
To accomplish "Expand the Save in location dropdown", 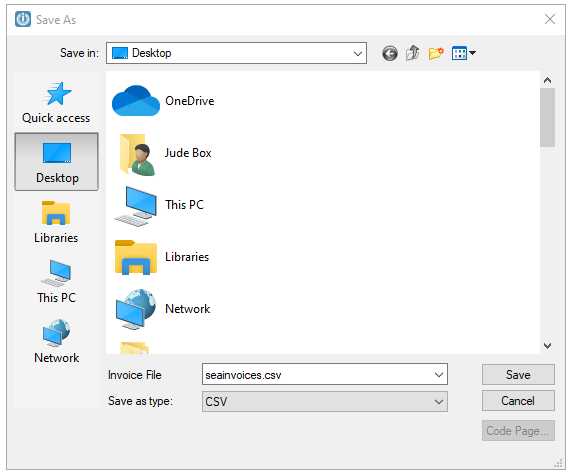I will tap(358, 54).
